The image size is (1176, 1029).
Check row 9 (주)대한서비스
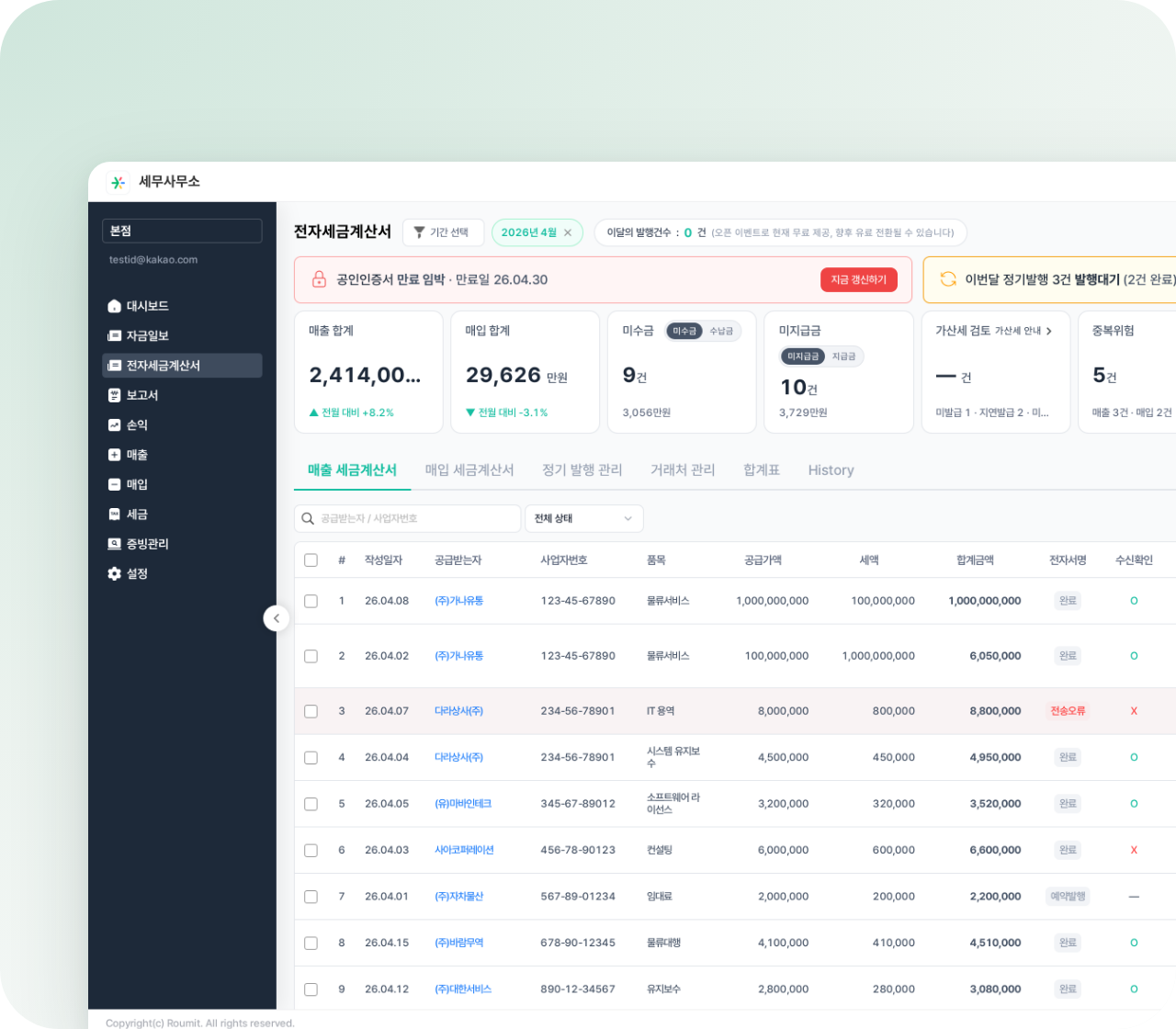pos(311,989)
